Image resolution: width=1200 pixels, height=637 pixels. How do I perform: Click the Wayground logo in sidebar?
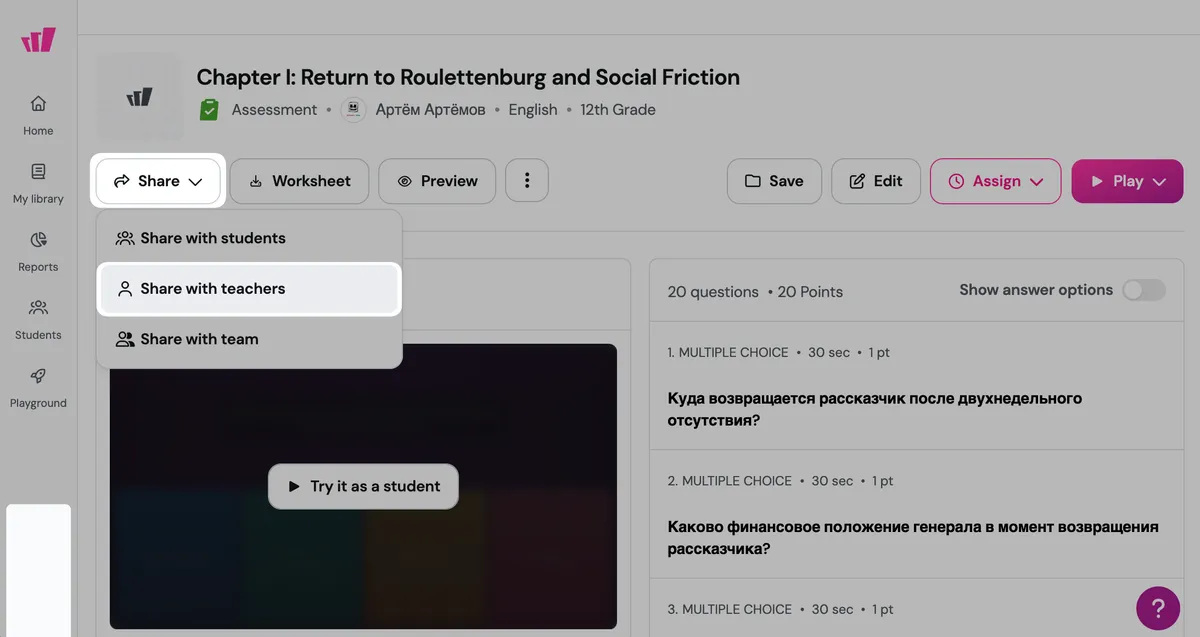[x=38, y=40]
